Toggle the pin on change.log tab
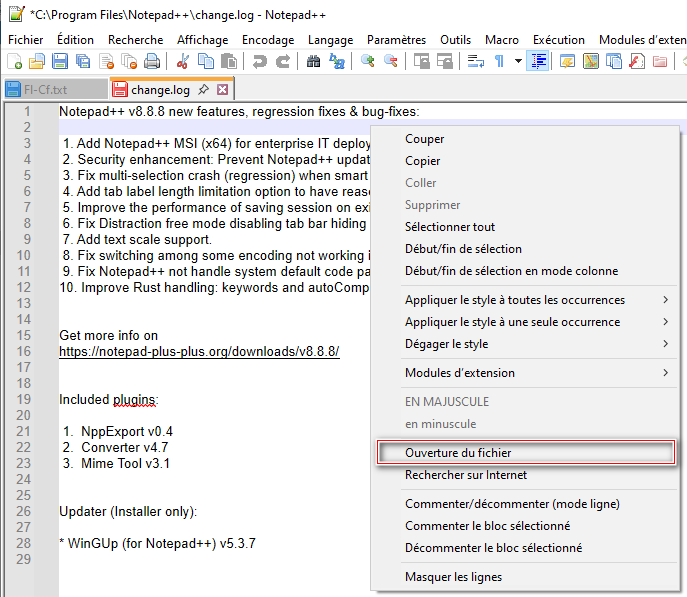 pos(203,90)
